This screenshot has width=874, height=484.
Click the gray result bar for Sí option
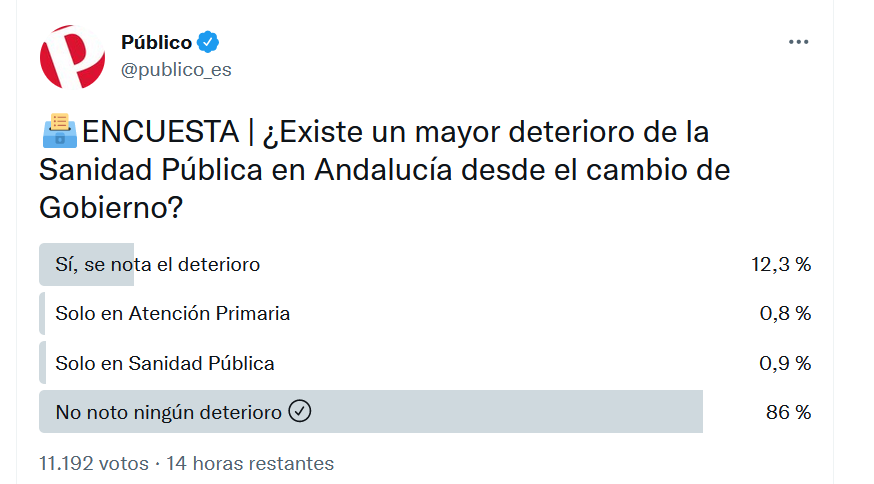(x=86, y=264)
